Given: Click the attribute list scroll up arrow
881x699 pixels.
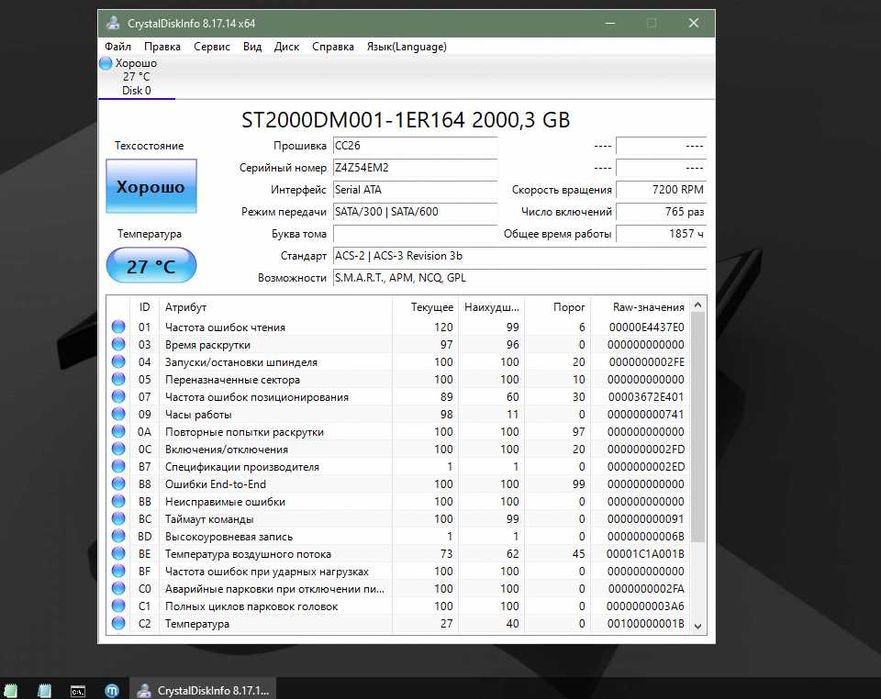Looking at the screenshot, I should click(x=698, y=305).
